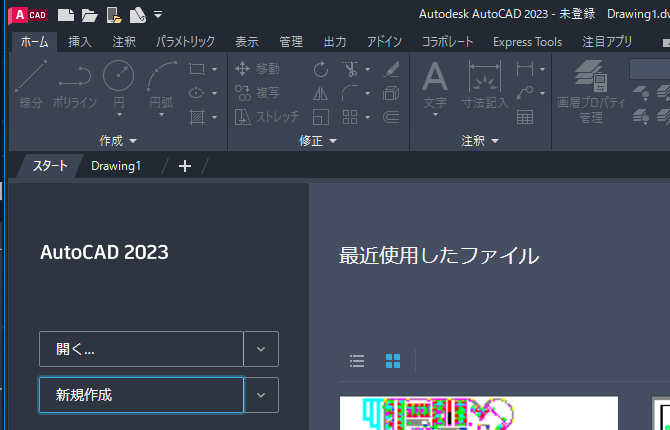The image size is (670, 430).
Task: Open the 出力 ribbon tab
Action: pos(335,42)
